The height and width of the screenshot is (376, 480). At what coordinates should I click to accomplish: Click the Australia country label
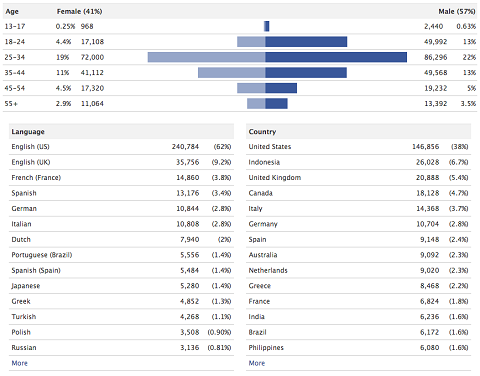(263, 255)
